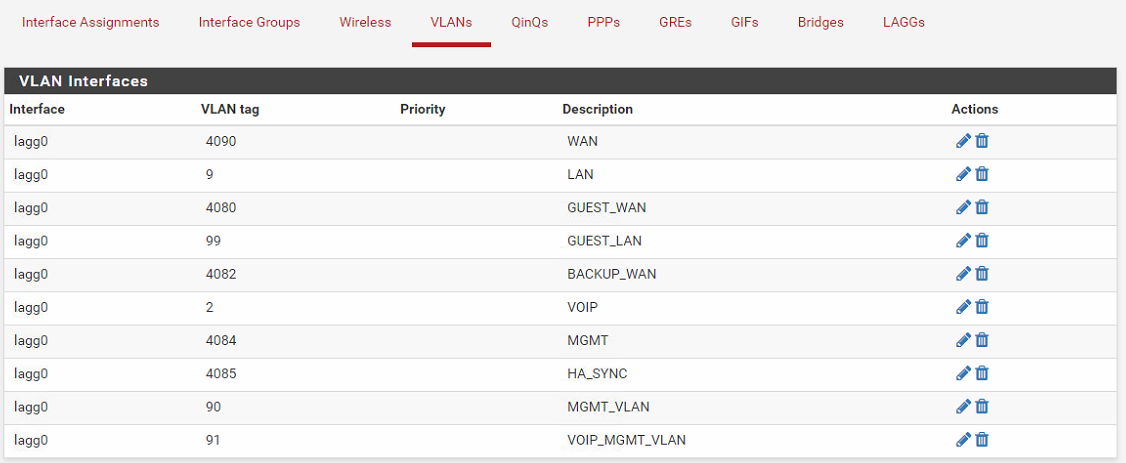1126x463 pixels.
Task: Delete the HA_SYNC VLAN entry
Action: coord(982,373)
